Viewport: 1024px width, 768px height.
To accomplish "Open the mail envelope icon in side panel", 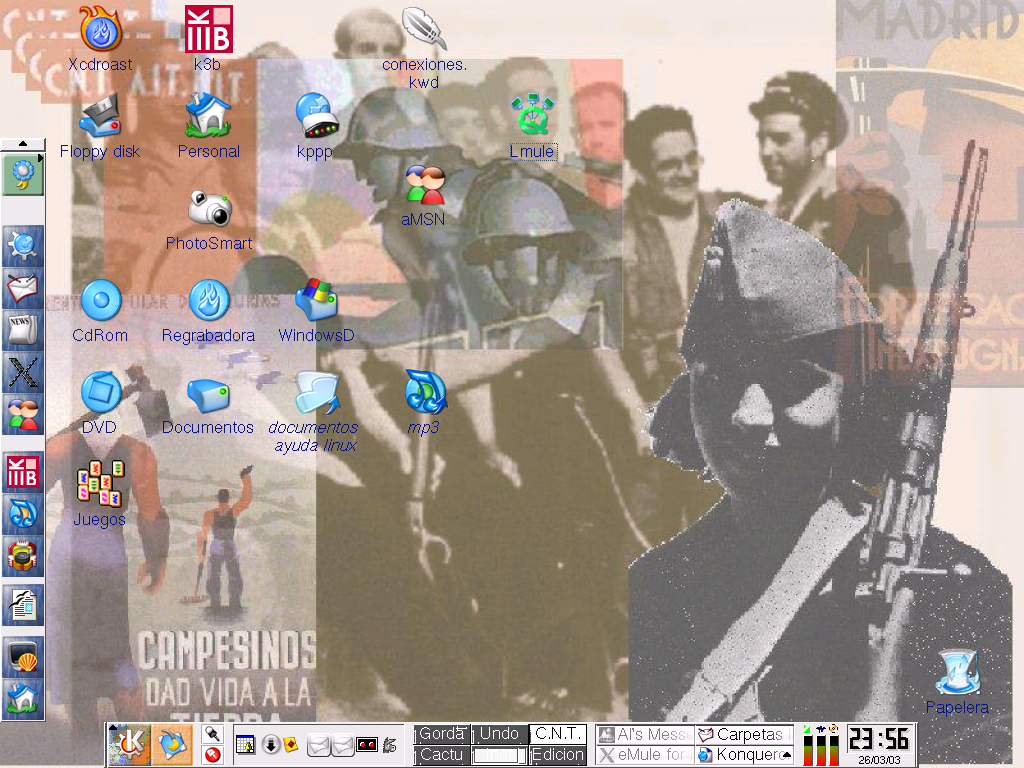I will [23, 288].
